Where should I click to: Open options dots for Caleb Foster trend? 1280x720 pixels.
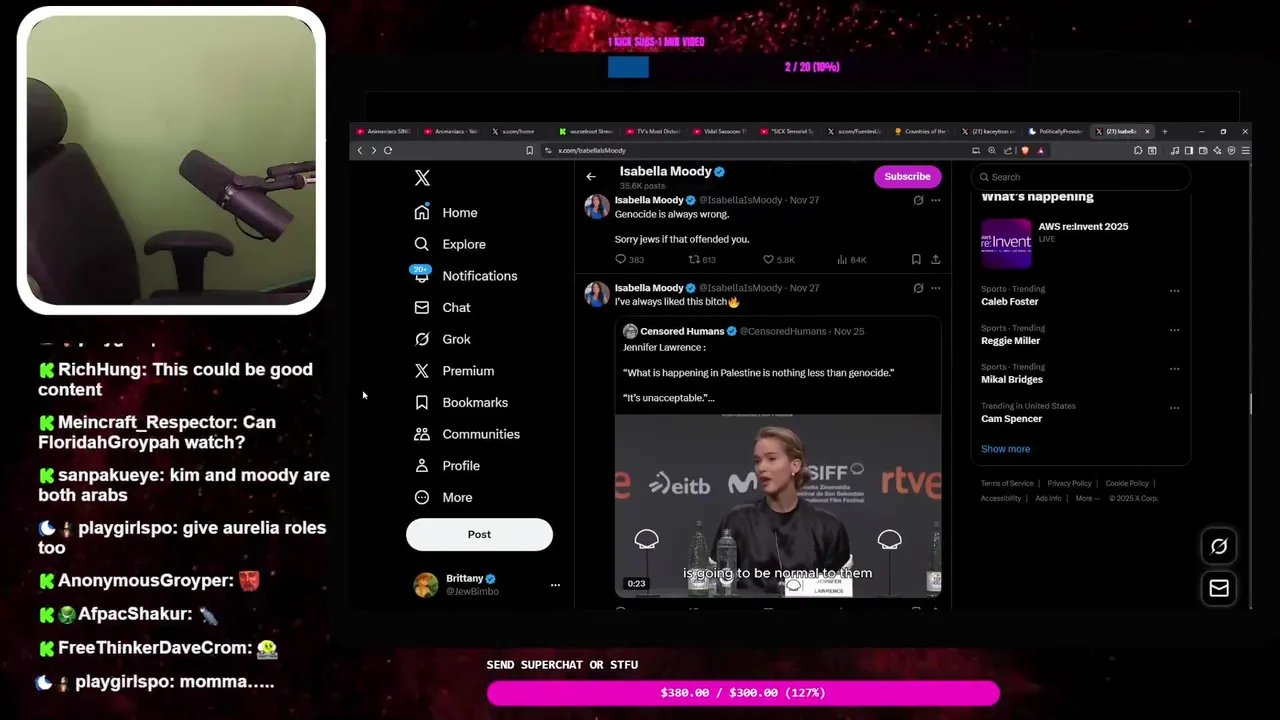[x=1175, y=291]
